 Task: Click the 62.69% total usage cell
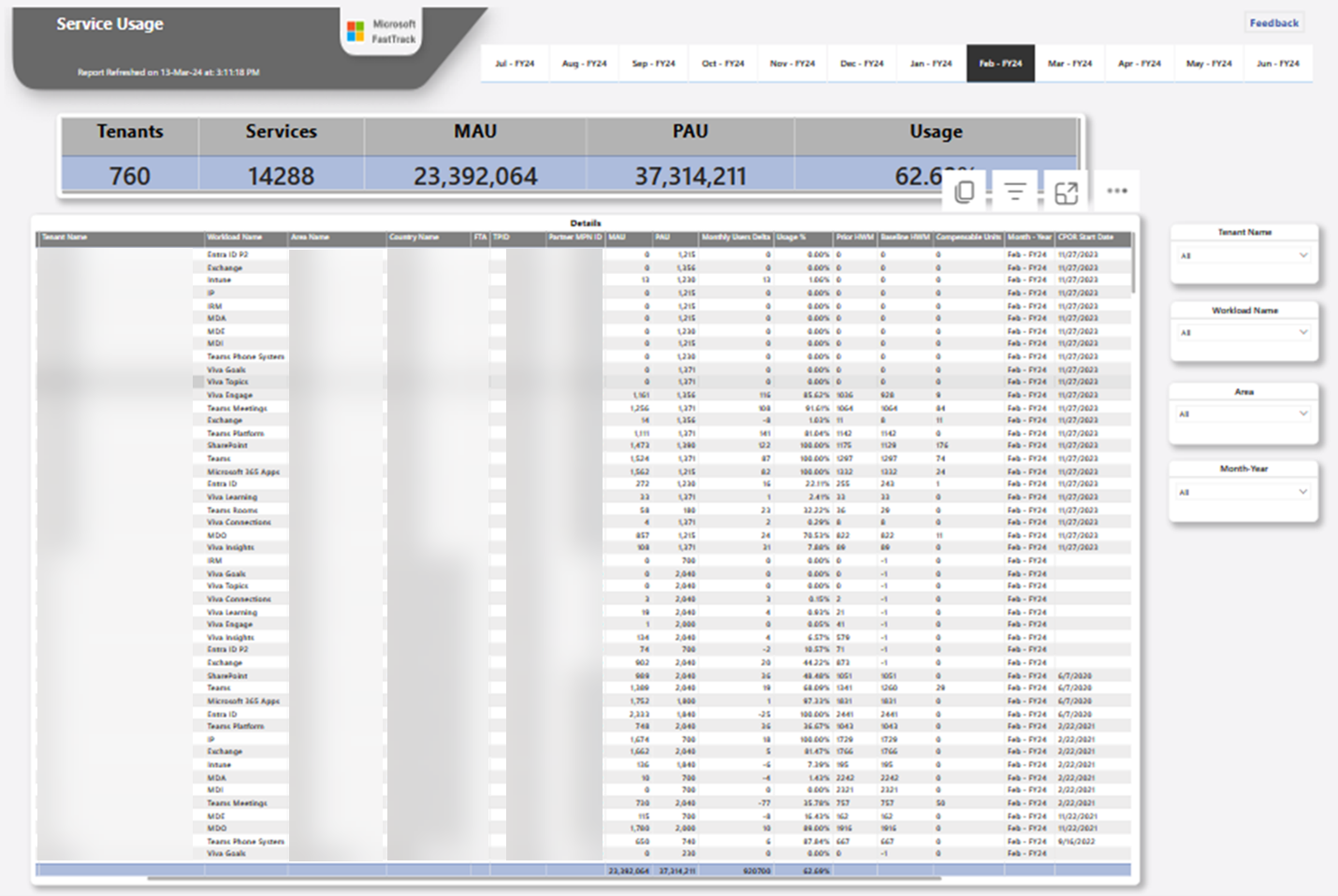point(816,871)
